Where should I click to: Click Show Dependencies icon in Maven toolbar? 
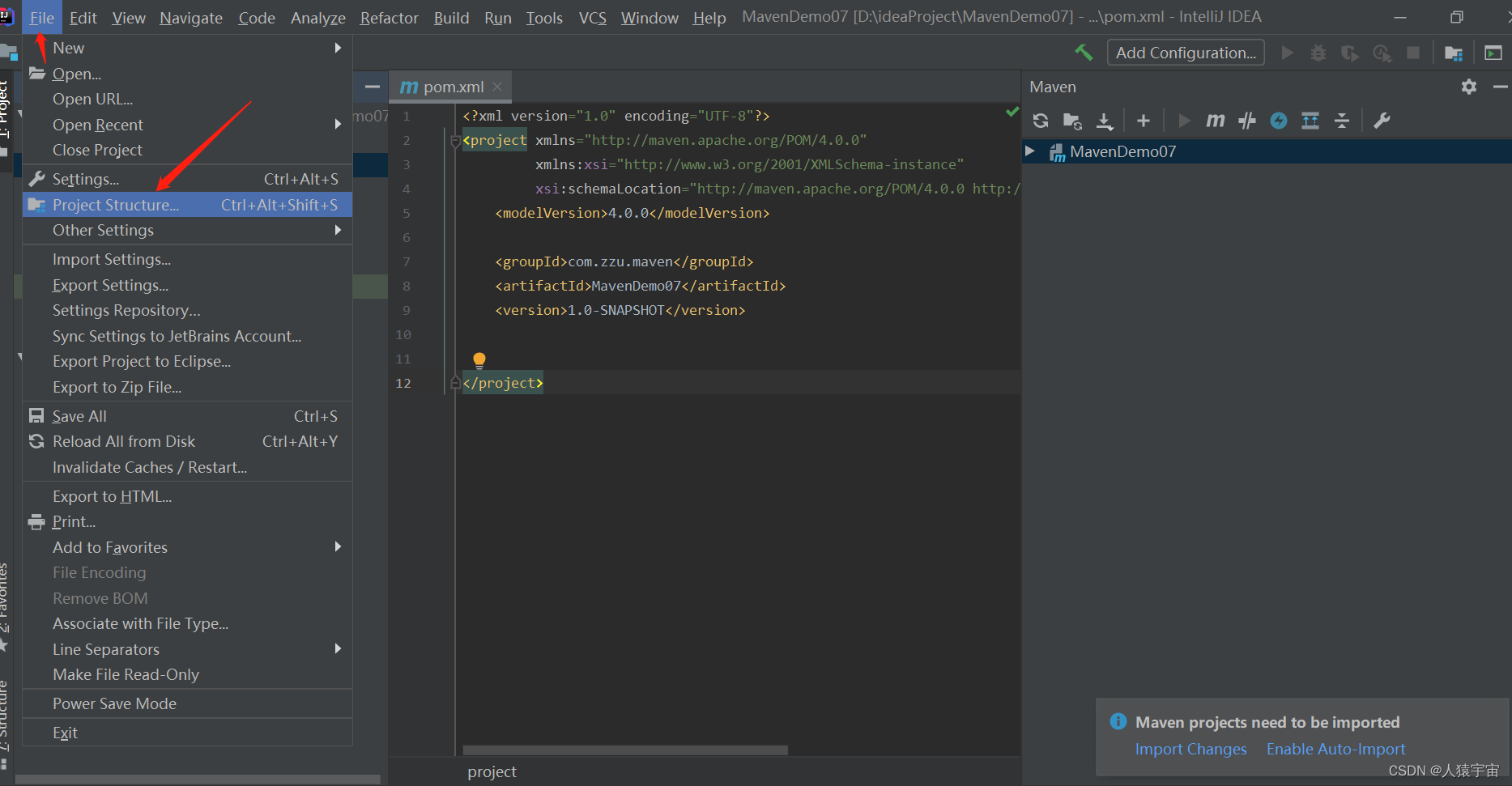point(1310,121)
